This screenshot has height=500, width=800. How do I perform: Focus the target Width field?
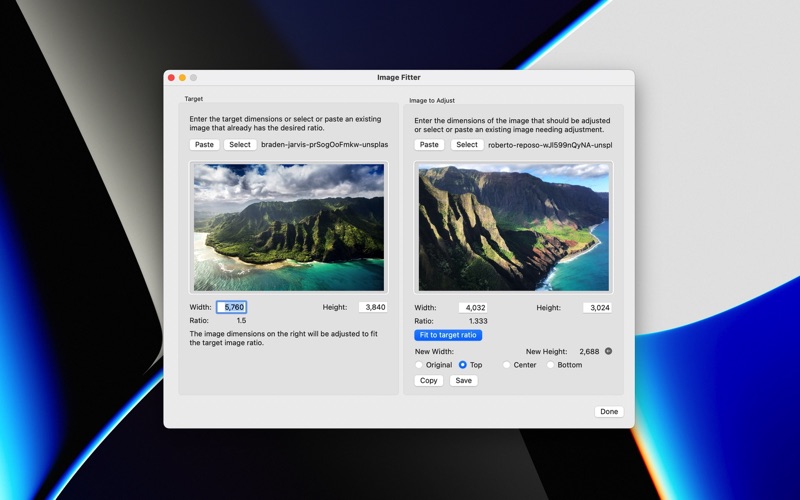(x=231, y=307)
